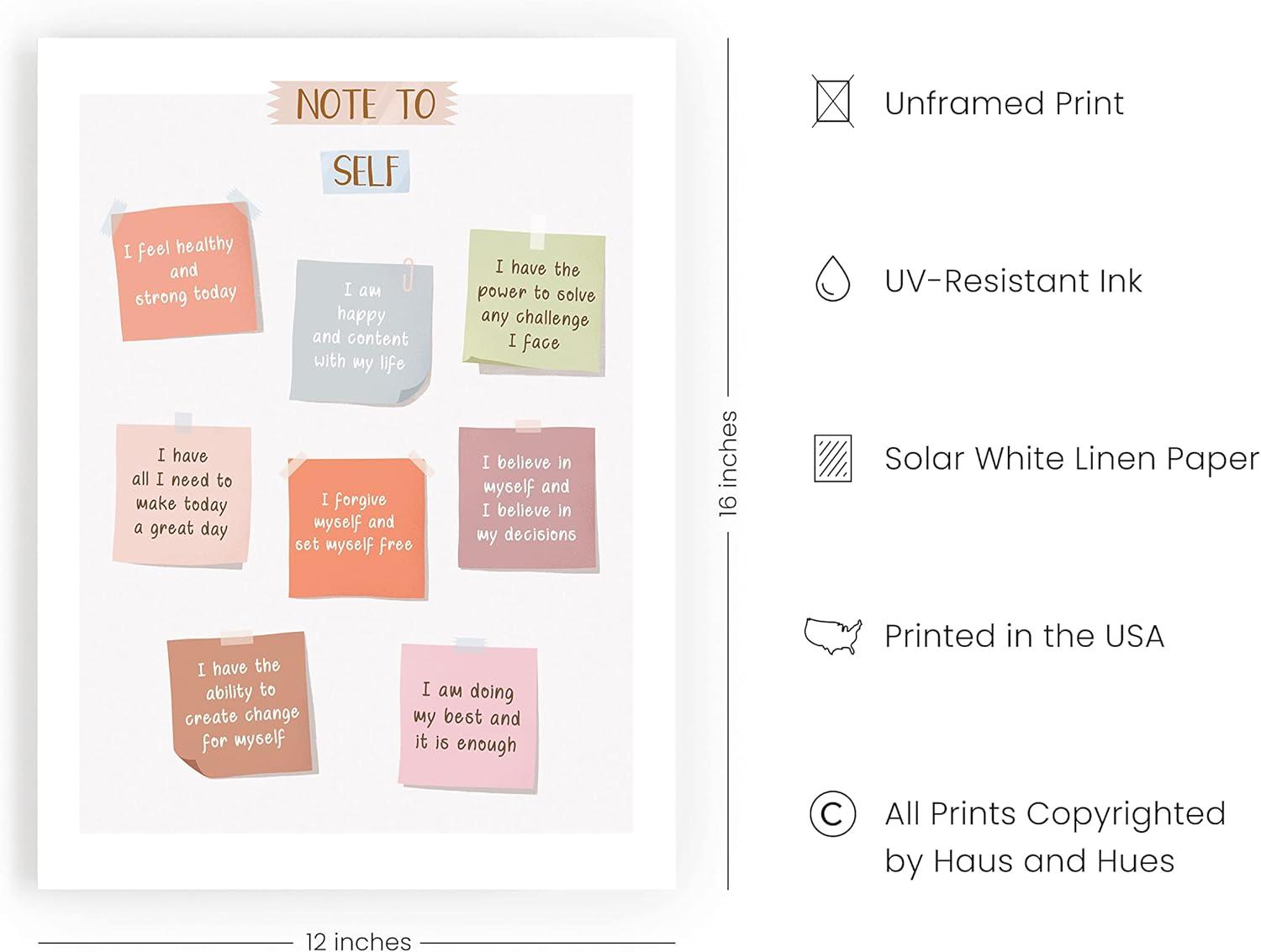
Task: Click the 16 inches height label
Action: (x=728, y=463)
